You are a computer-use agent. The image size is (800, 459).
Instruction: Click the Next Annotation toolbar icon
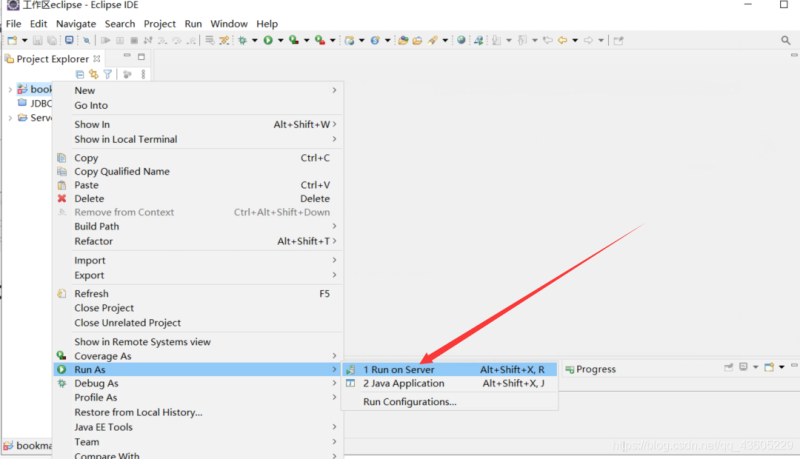click(496, 40)
